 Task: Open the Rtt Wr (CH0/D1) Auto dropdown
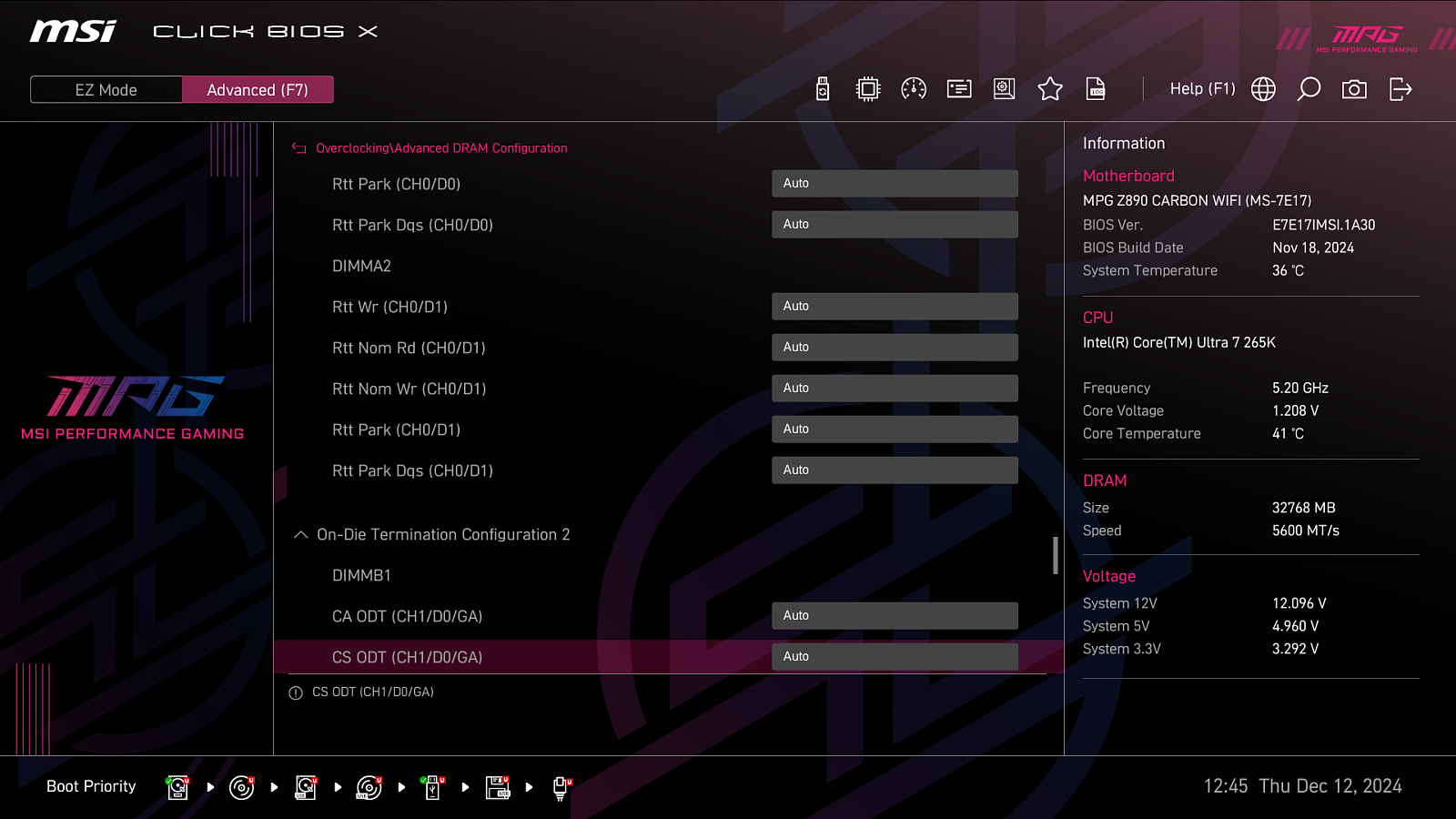click(895, 307)
